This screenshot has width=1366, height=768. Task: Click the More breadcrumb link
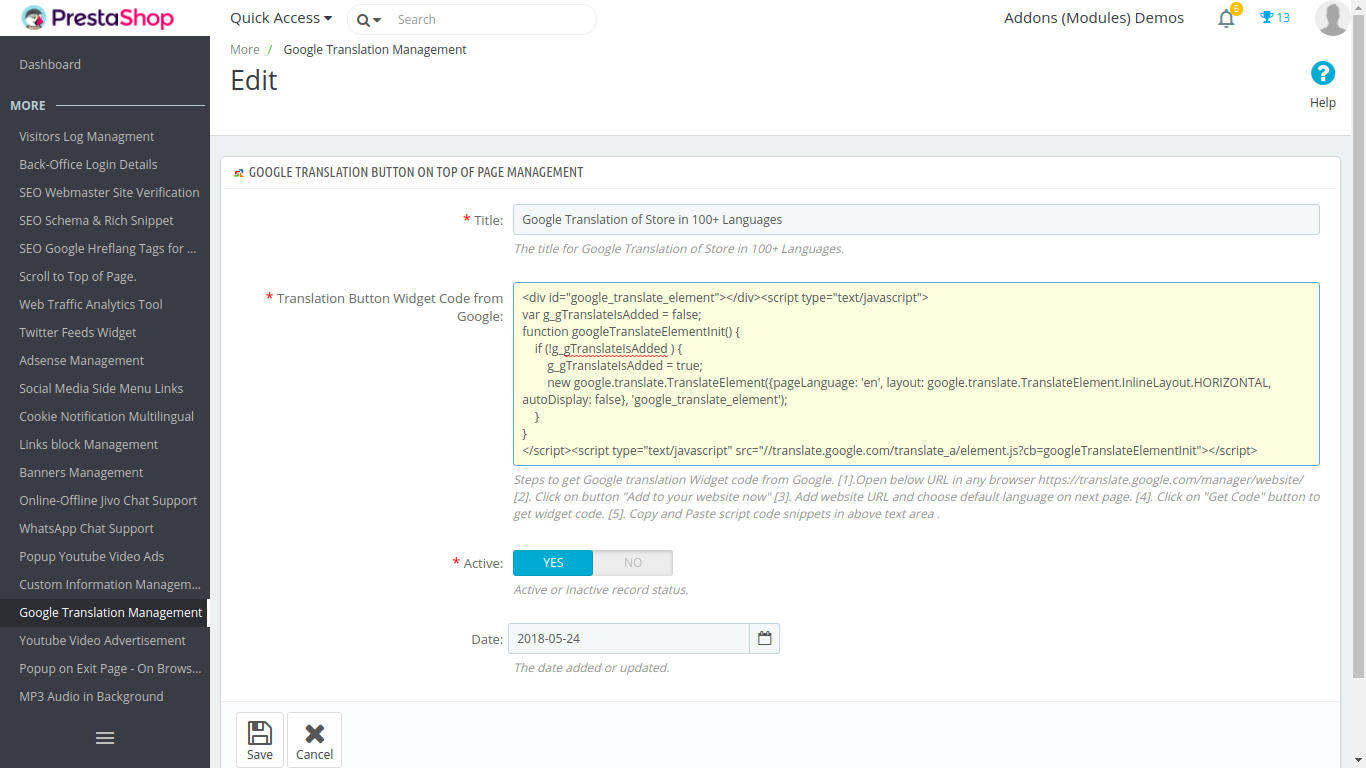click(x=245, y=49)
